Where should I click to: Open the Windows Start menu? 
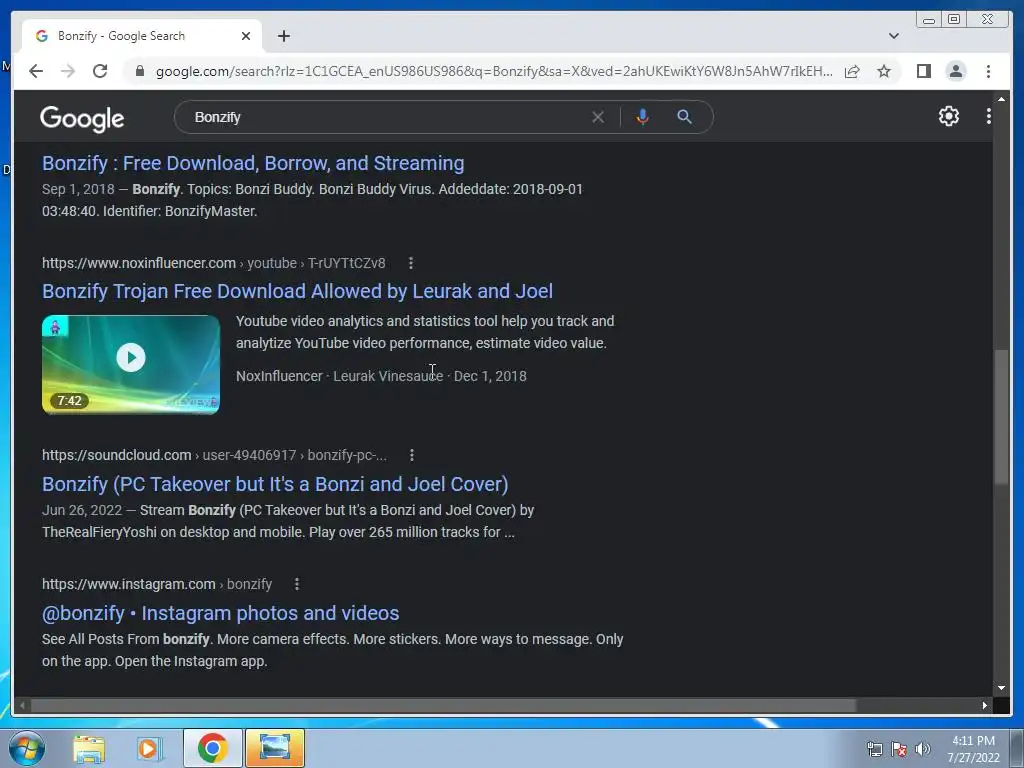click(x=27, y=748)
